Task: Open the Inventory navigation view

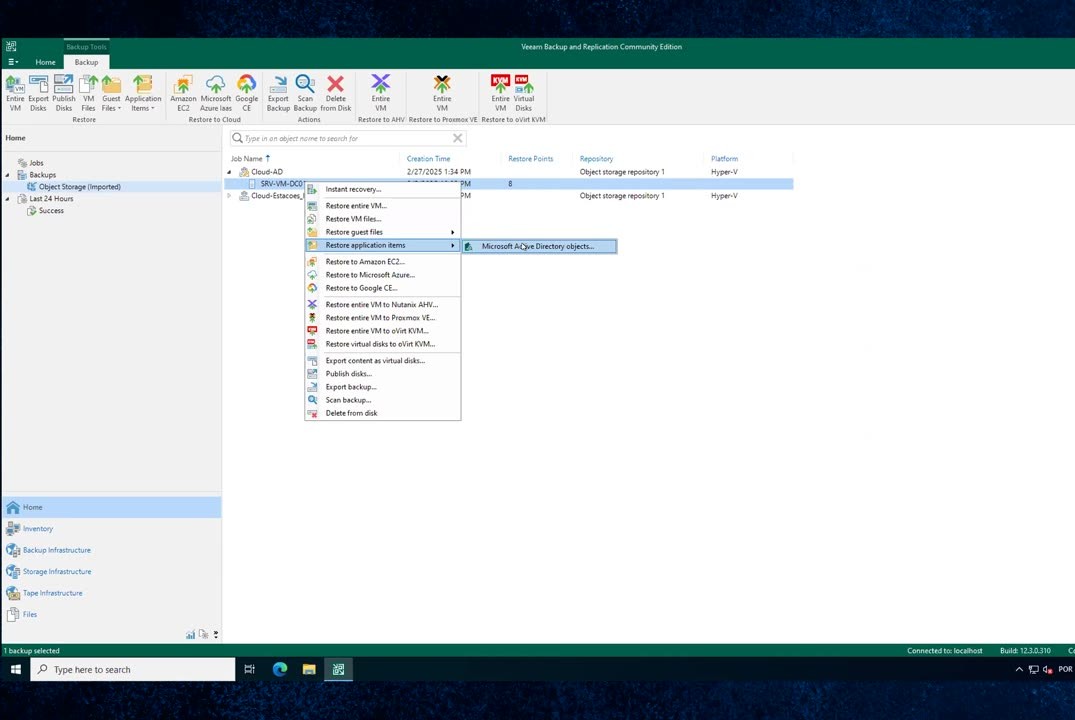Action: click(111, 529)
